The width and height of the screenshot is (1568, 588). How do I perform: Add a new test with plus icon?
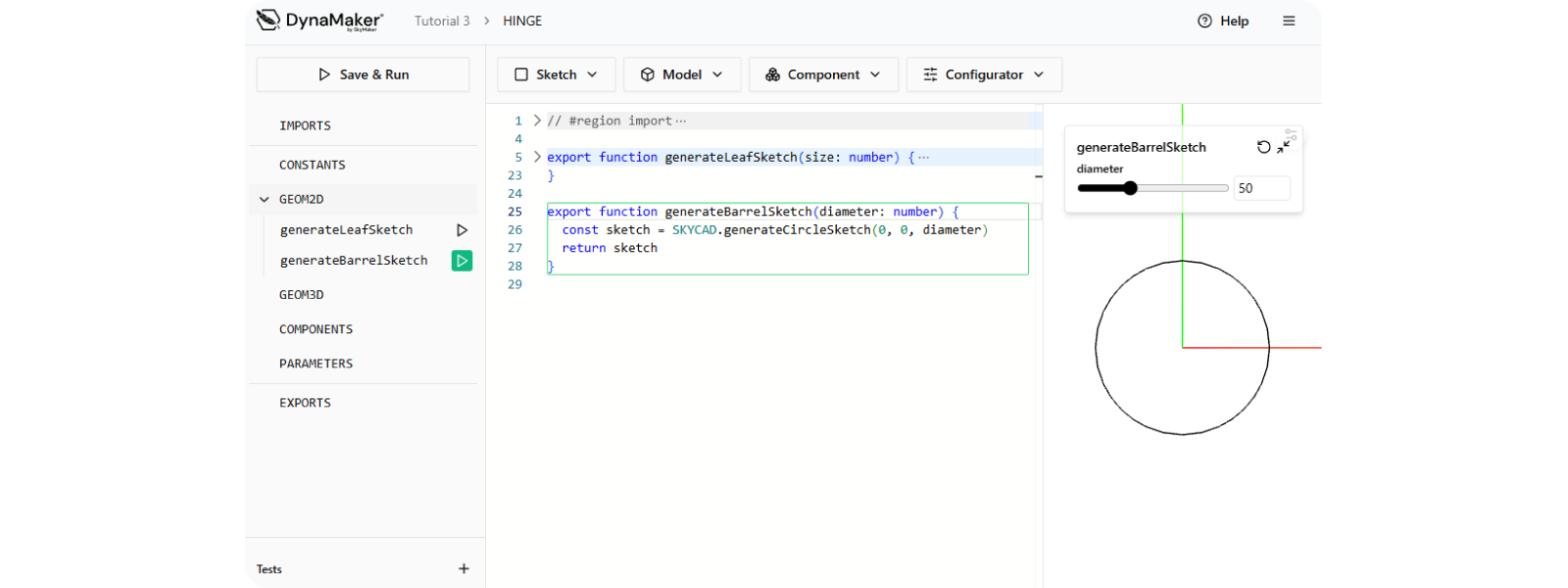click(464, 568)
